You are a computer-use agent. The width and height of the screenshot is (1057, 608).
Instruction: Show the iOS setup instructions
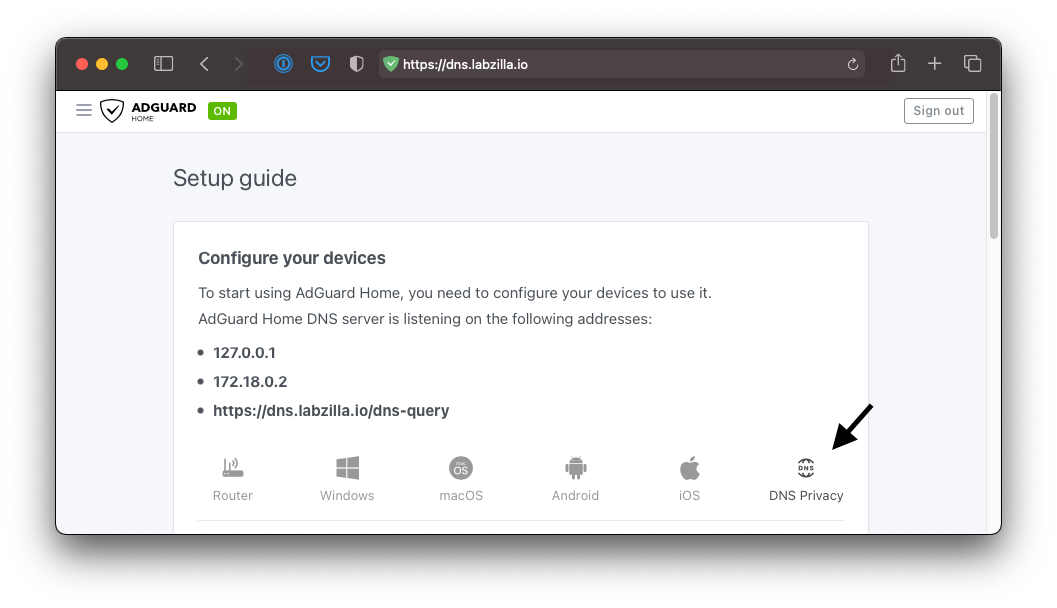[x=689, y=479]
